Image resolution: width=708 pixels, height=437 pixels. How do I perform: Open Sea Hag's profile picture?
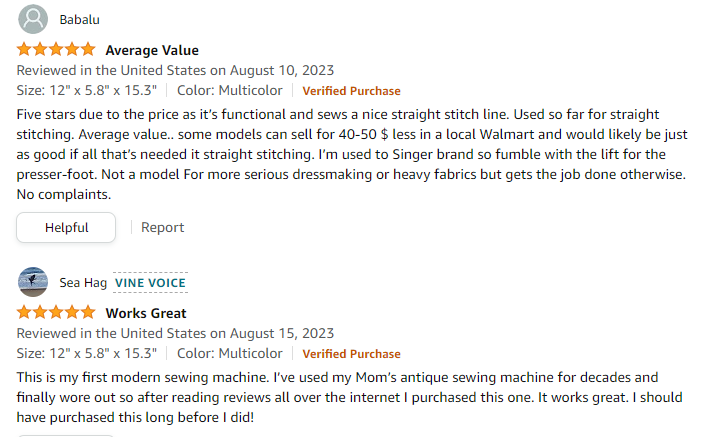tap(33, 282)
